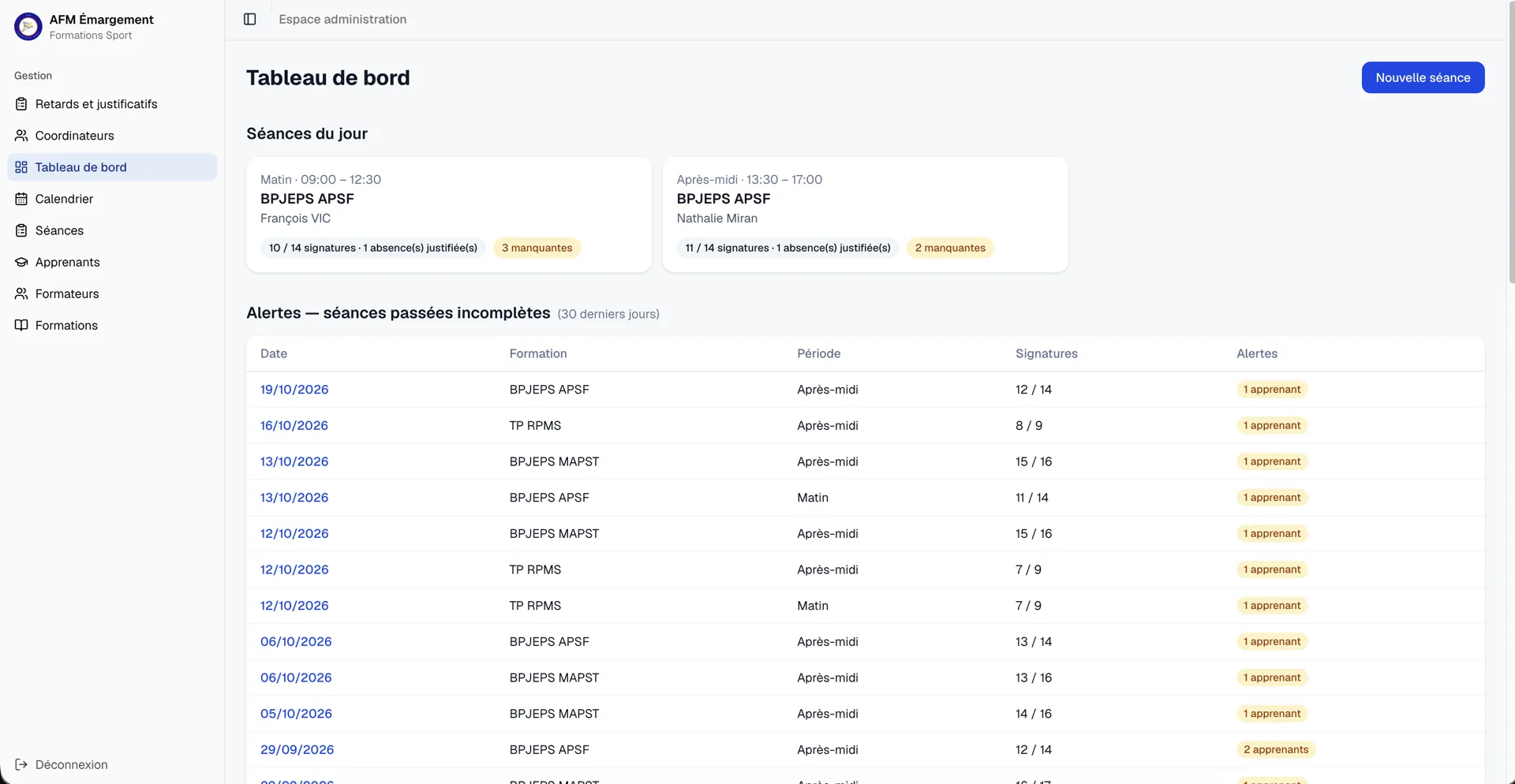Click the 8 / 9 signatures cell
The height and width of the screenshot is (784, 1515).
coord(1028,425)
